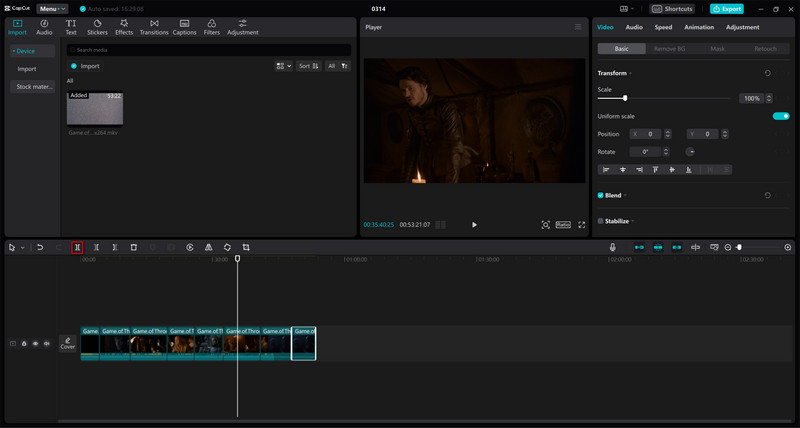Open the Player hamburger menu
800x428 pixels.
pos(578,27)
